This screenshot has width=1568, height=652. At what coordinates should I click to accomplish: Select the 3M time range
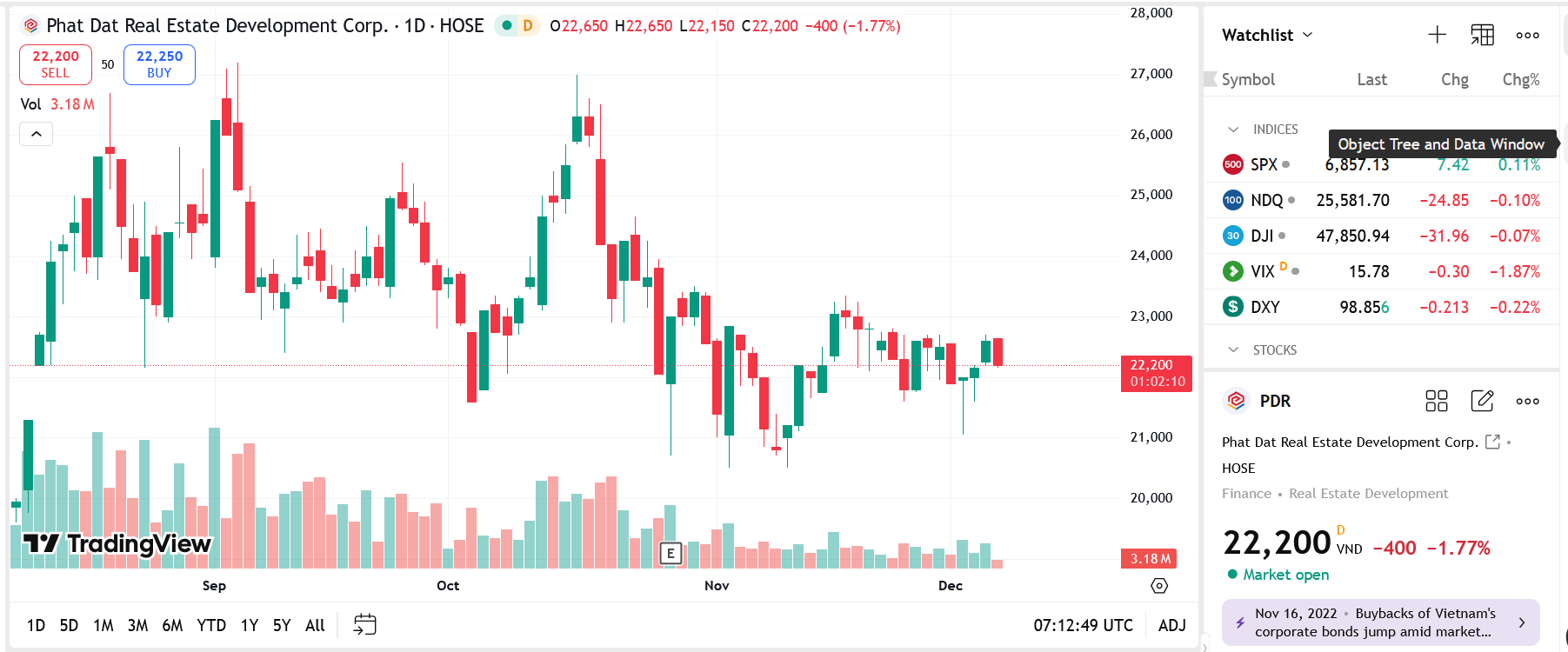pyautogui.click(x=137, y=625)
